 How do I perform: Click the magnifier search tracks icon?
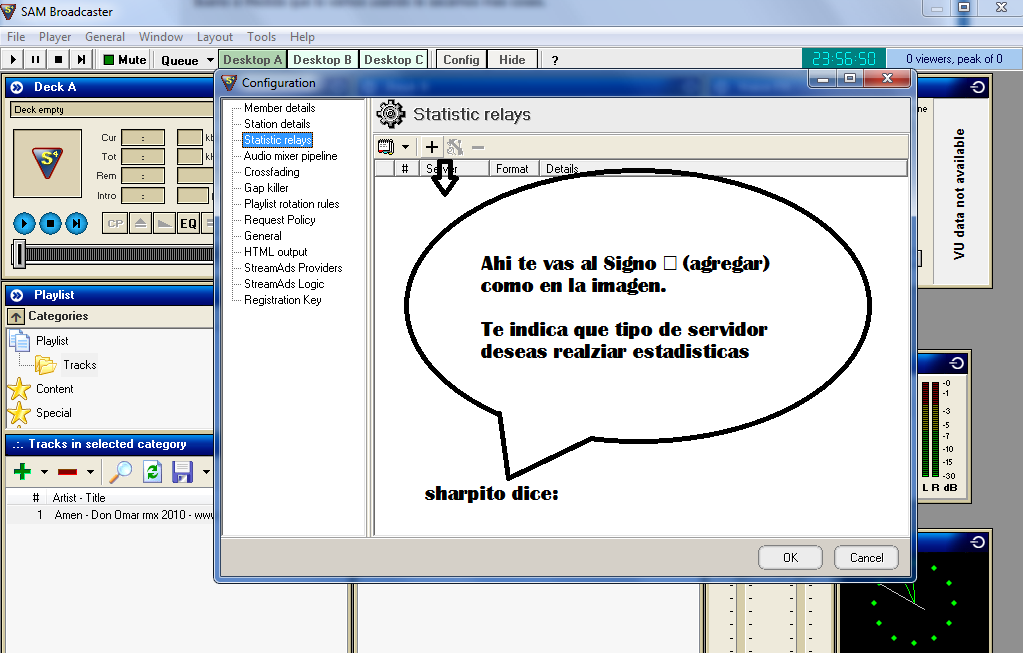click(121, 471)
